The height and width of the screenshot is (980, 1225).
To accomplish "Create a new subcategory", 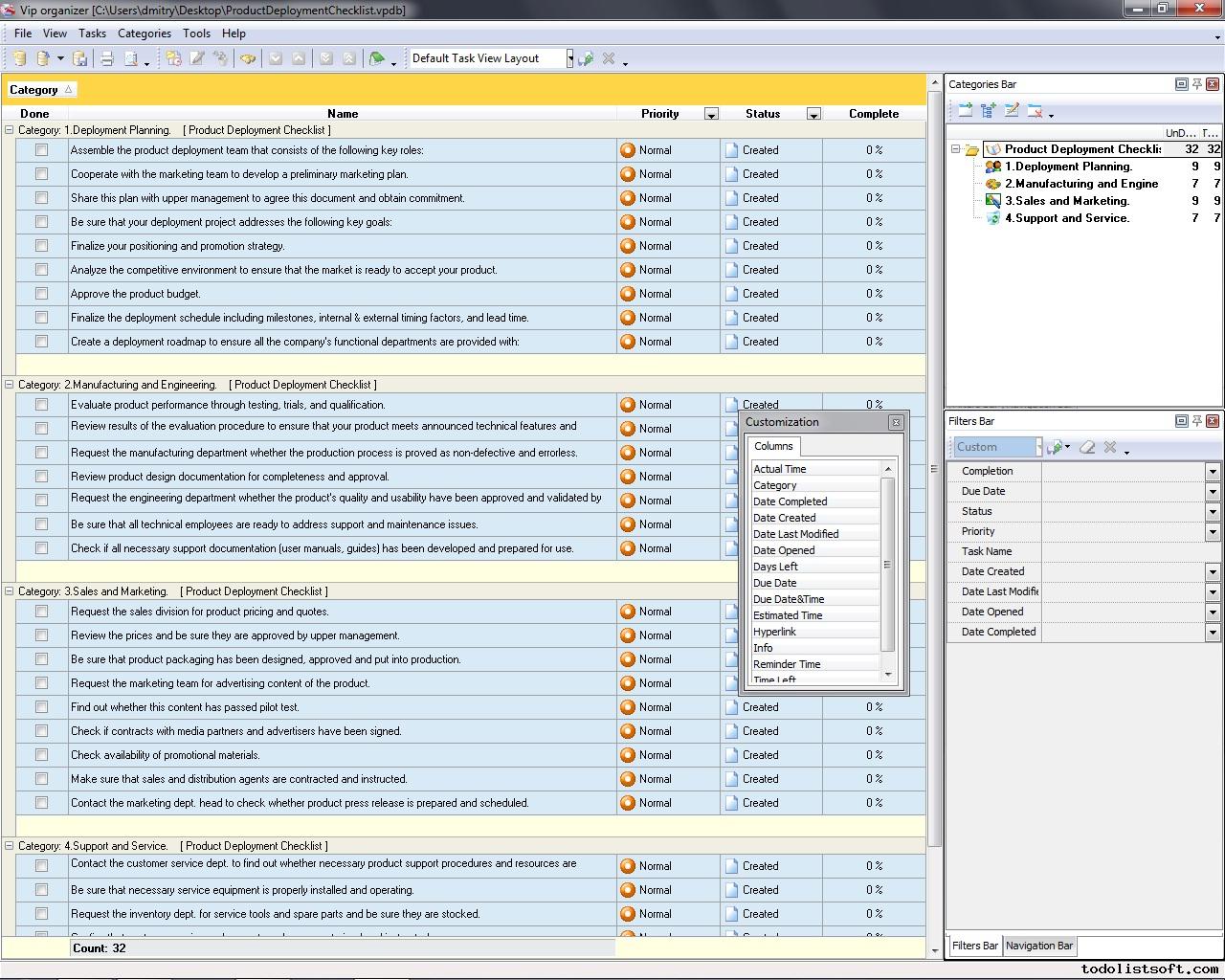I will [x=988, y=110].
